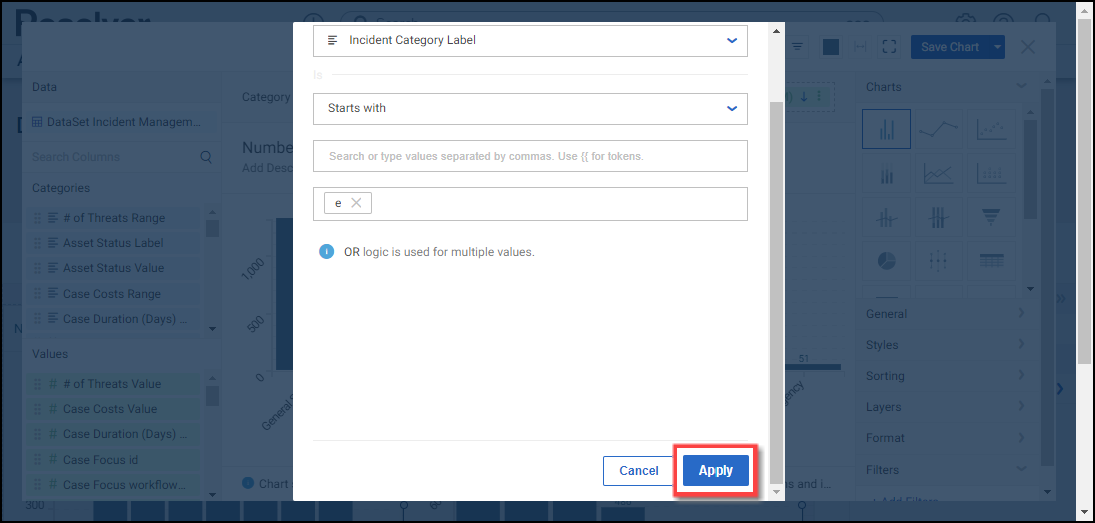1095x523 pixels.
Task: Expand the Styles section
Action: coord(945,345)
